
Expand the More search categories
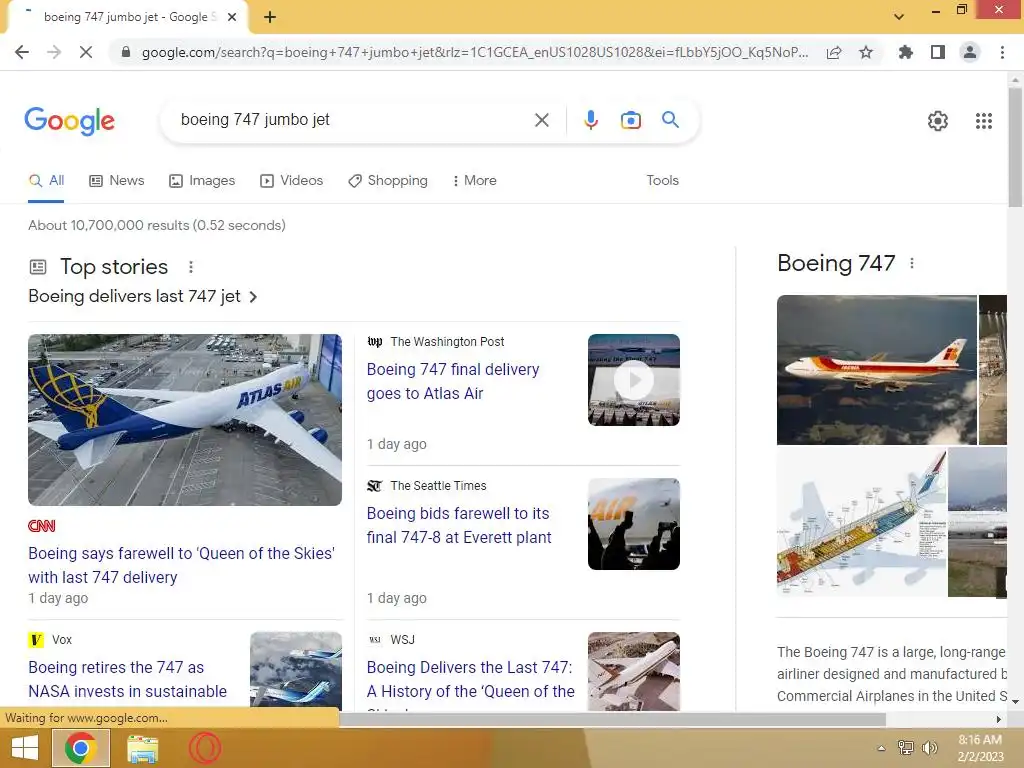(475, 181)
